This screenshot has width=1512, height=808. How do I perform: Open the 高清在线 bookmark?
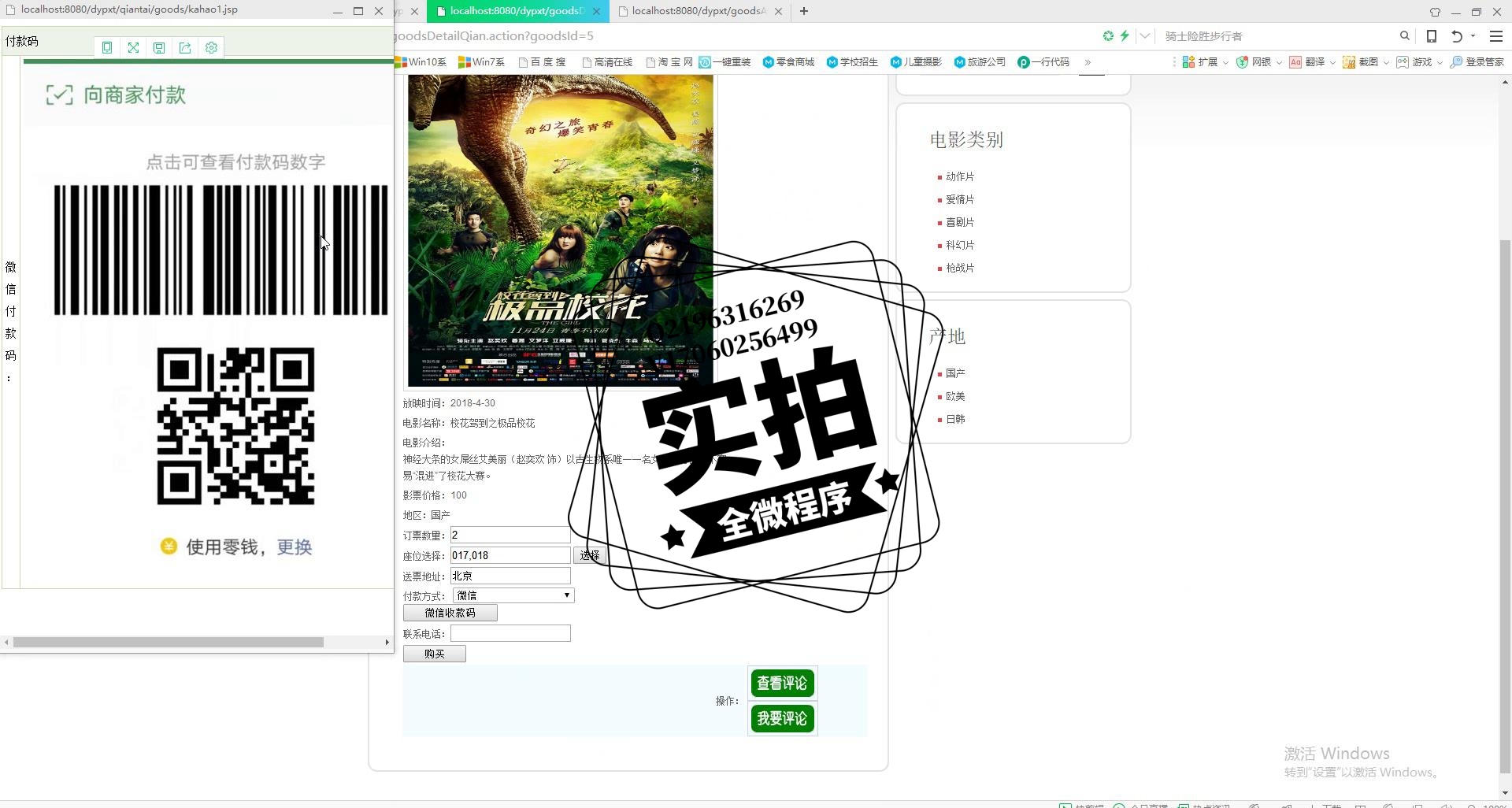pos(607,62)
